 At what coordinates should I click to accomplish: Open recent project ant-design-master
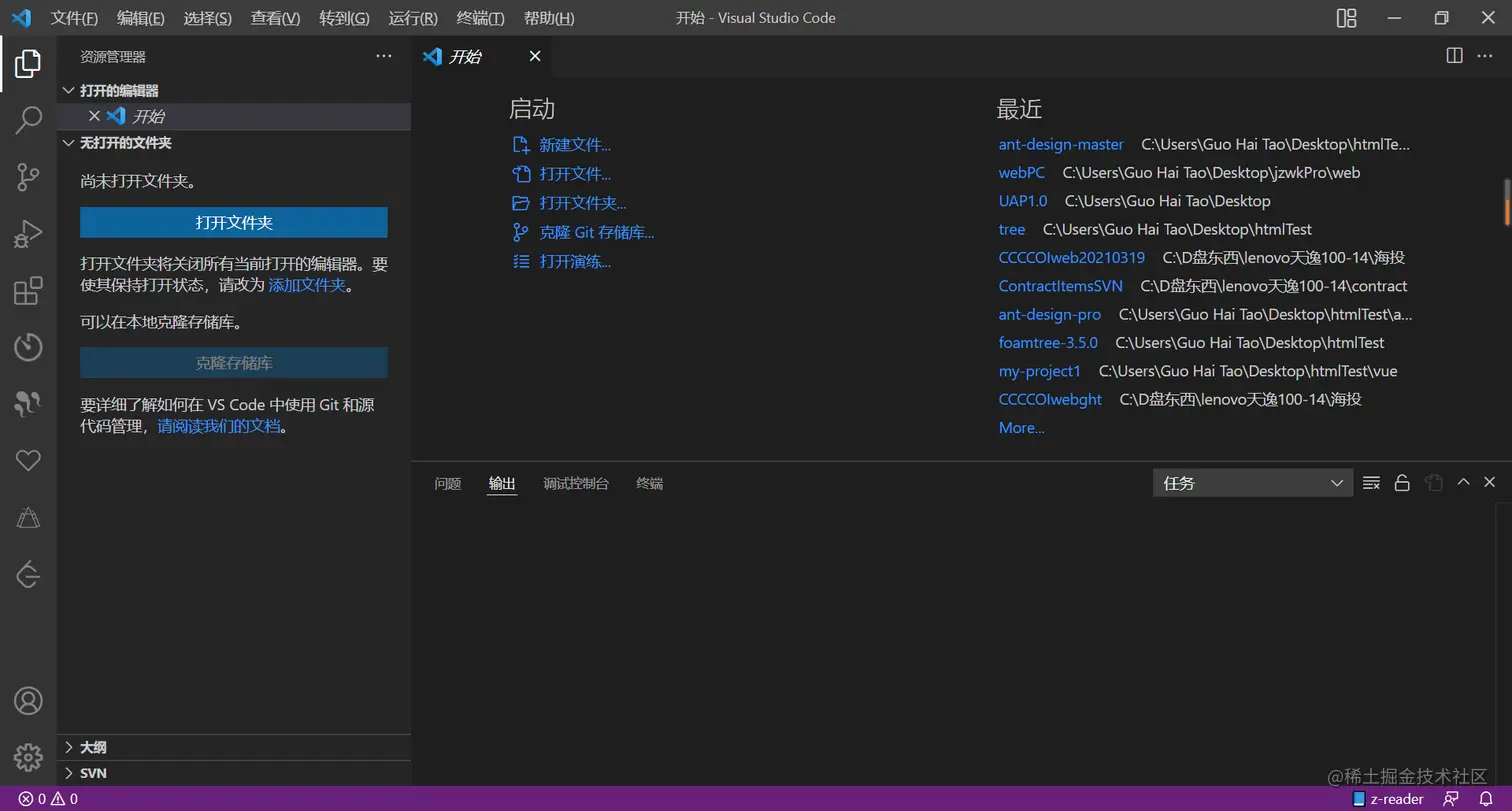[x=1061, y=144]
